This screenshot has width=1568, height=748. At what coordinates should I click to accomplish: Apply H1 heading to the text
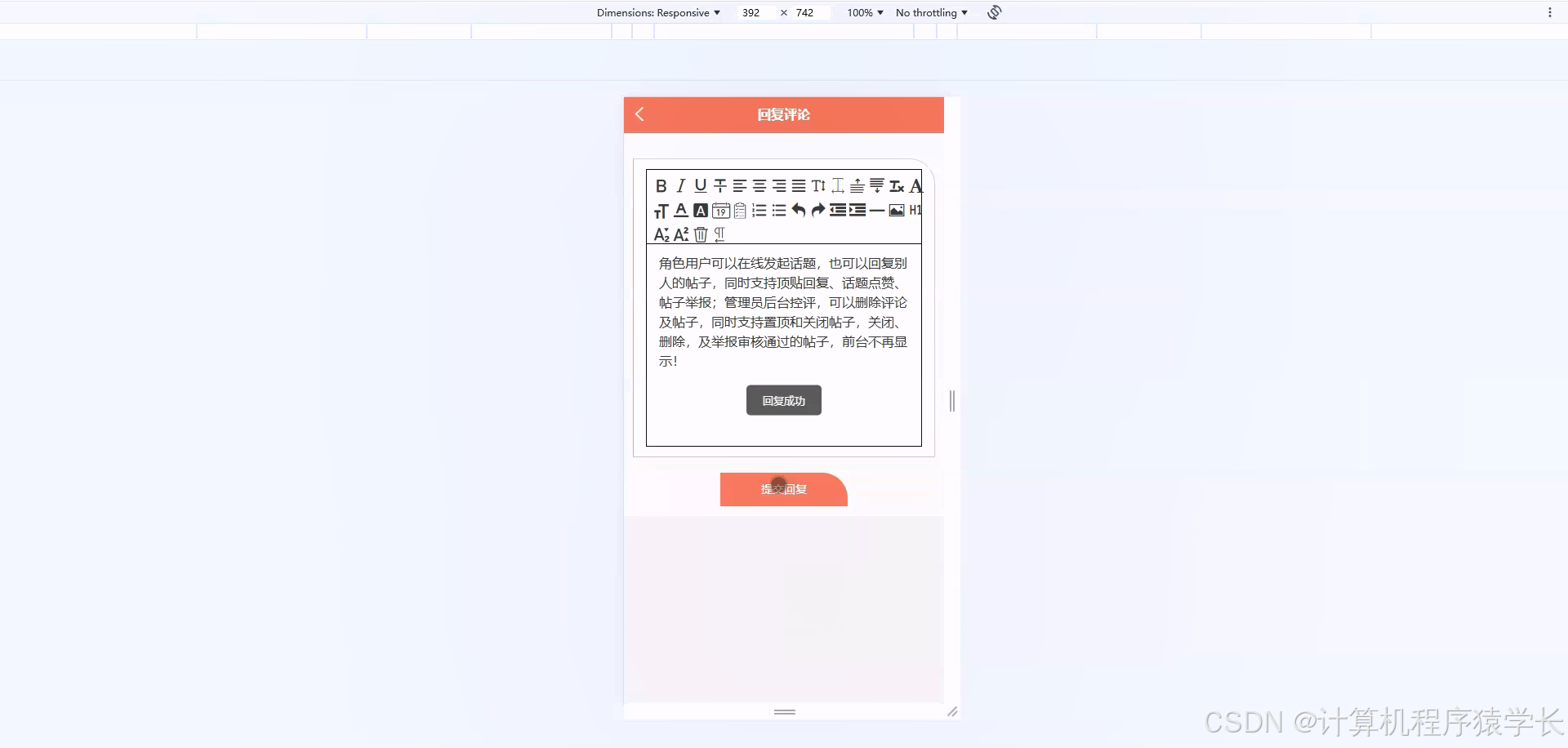[x=916, y=210]
